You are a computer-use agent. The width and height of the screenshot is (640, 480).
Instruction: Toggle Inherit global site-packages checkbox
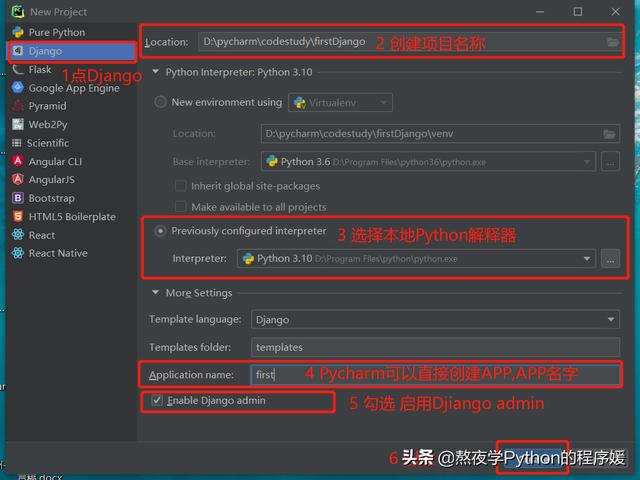[180, 186]
